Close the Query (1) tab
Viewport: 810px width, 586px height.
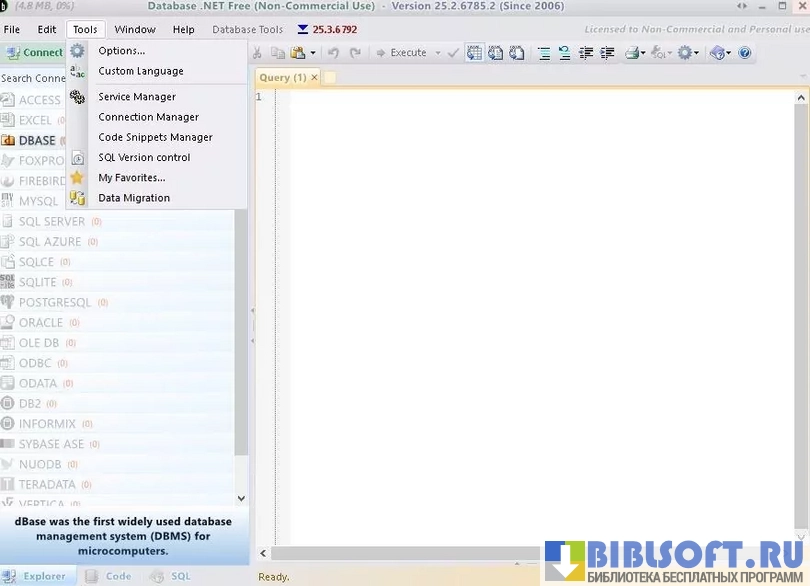(314, 77)
